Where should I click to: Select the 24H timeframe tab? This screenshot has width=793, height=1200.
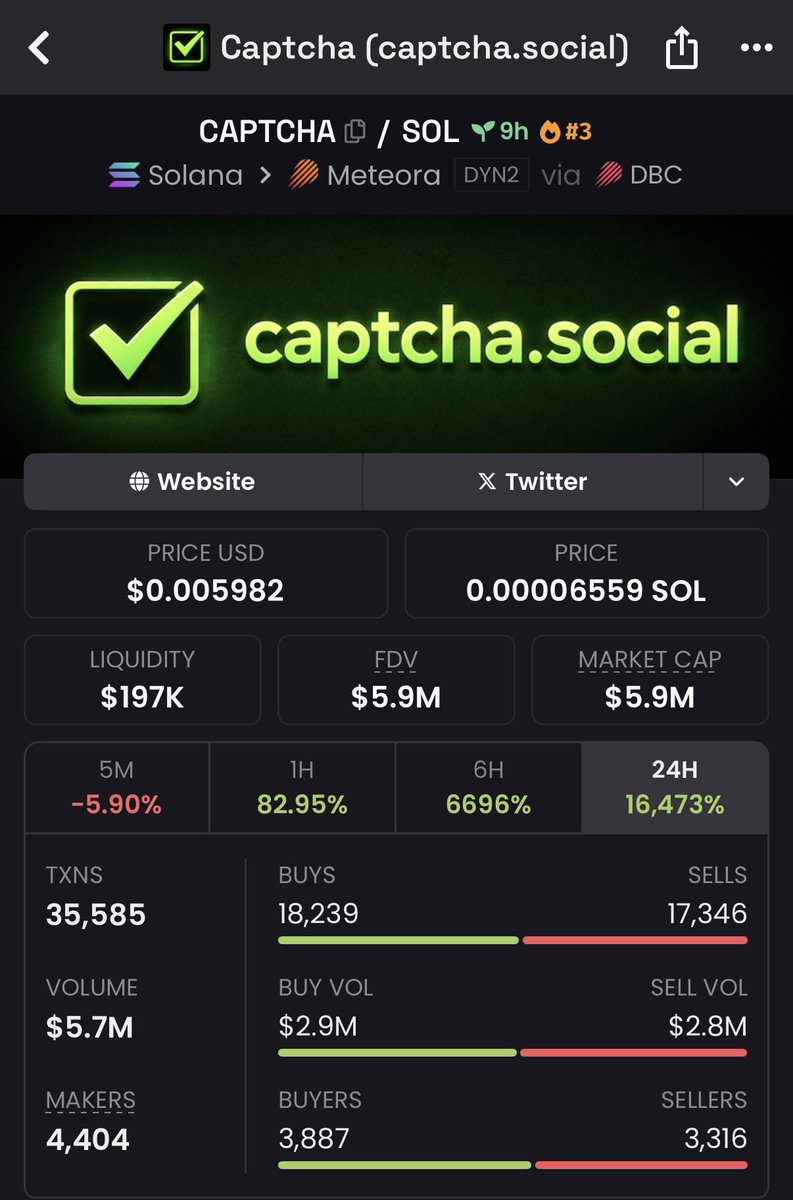pos(675,787)
